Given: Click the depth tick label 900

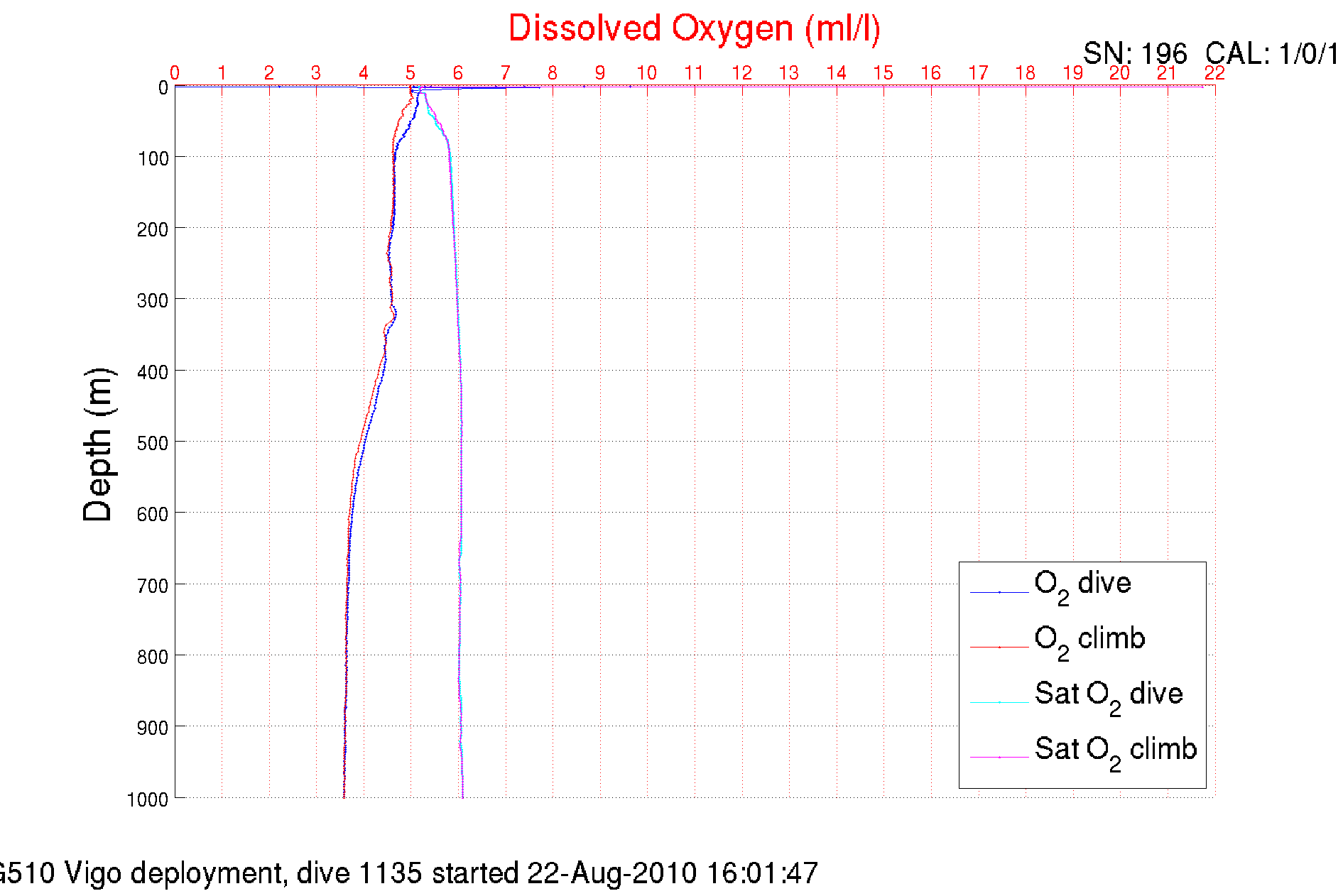Looking at the screenshot, I should click(x=153, y=728).
